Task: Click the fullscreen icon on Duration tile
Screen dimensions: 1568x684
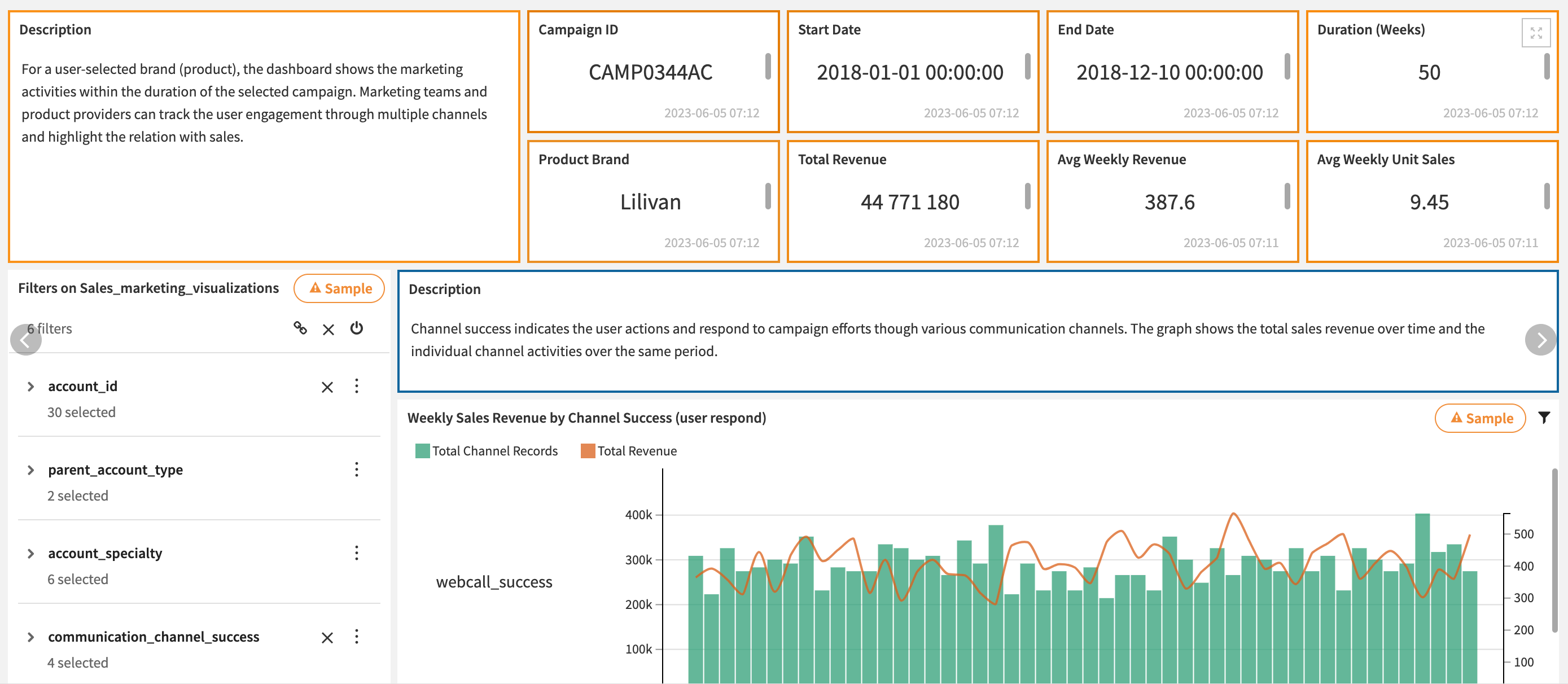Action: click(1535, 33)
